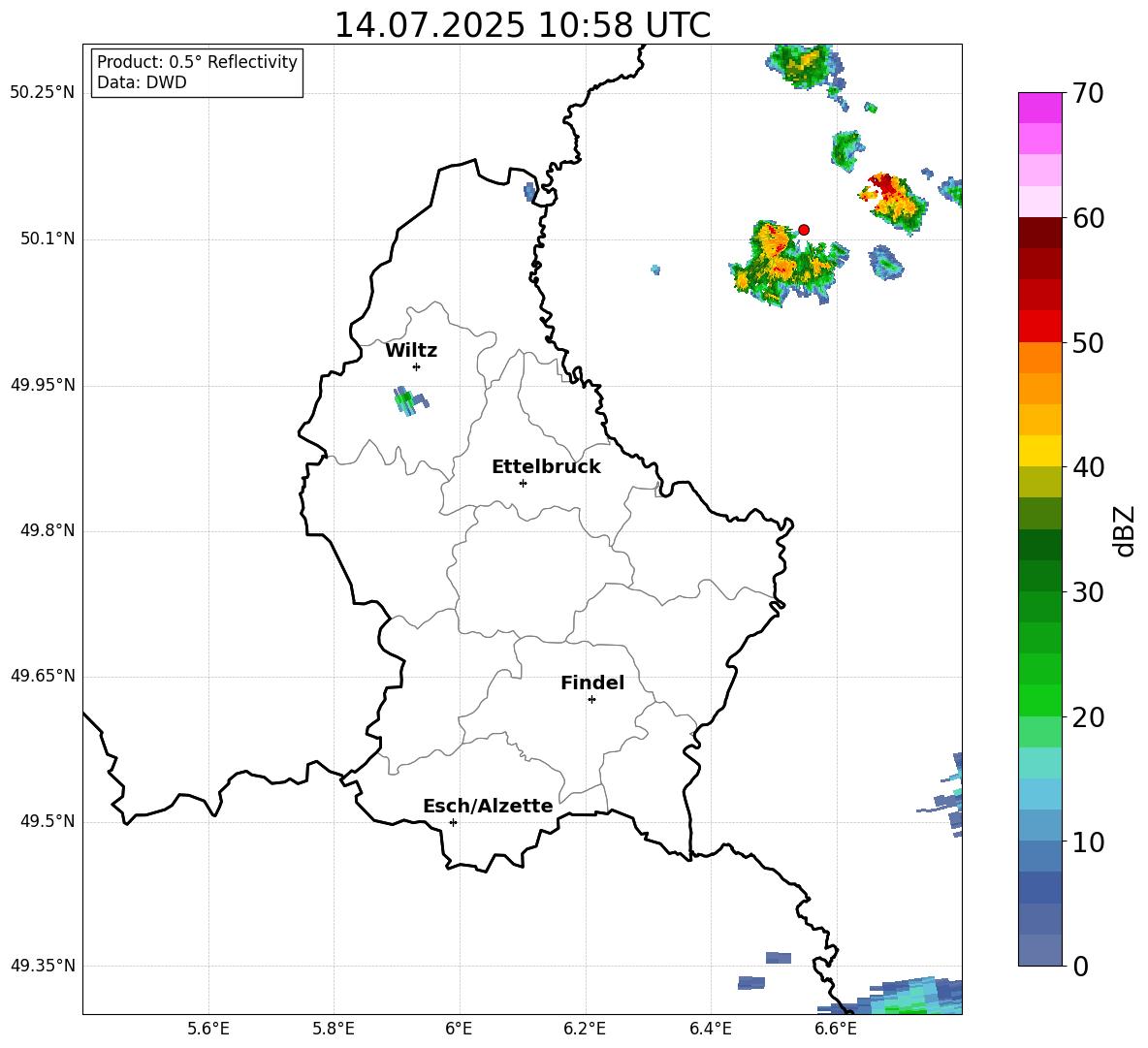1148x1048 pixels.
Task: Click the 49.8°N latitude label
Action: tap(48, 530)
